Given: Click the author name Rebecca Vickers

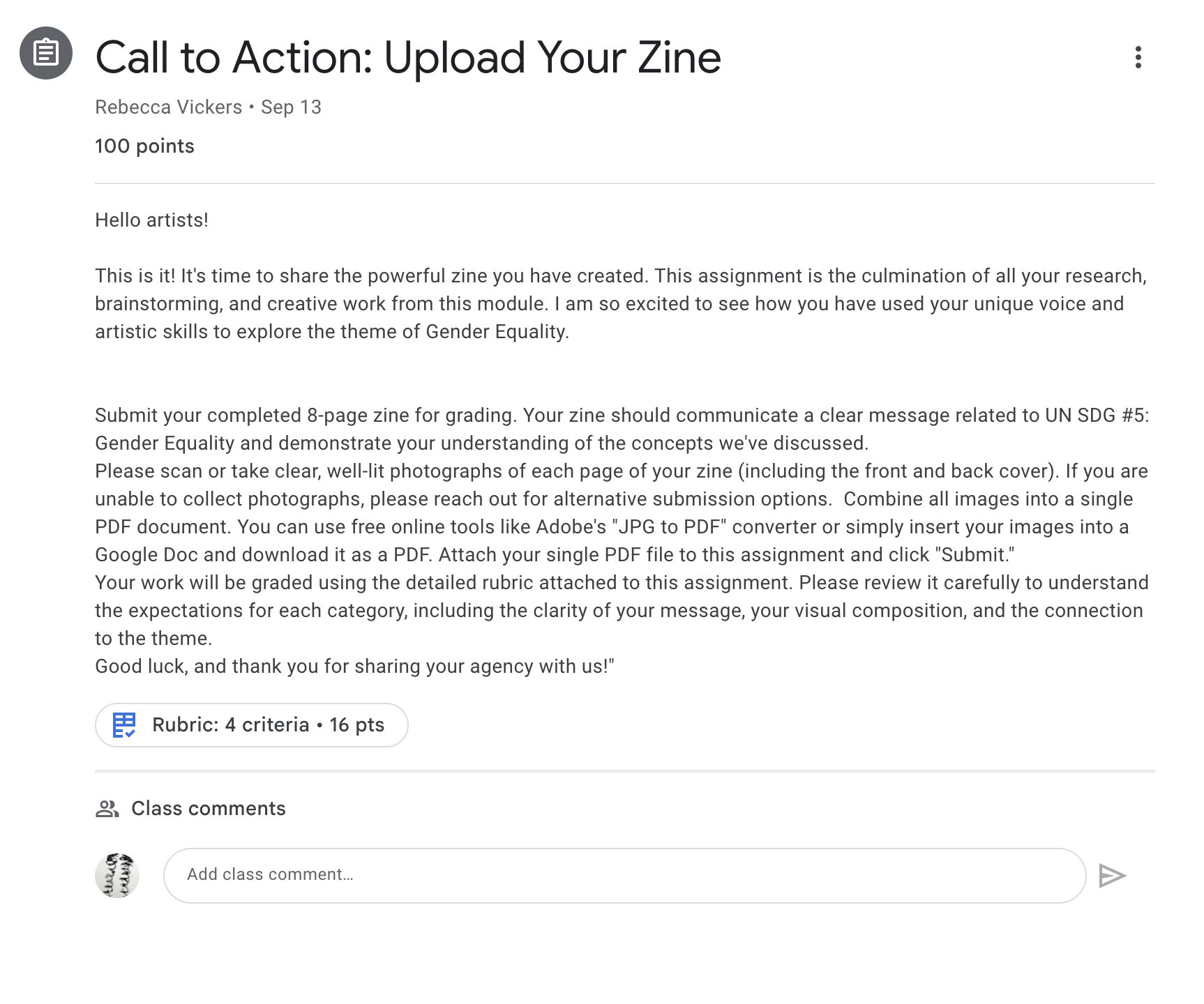Looking at the screenshot, I should [x=168, y=107].
